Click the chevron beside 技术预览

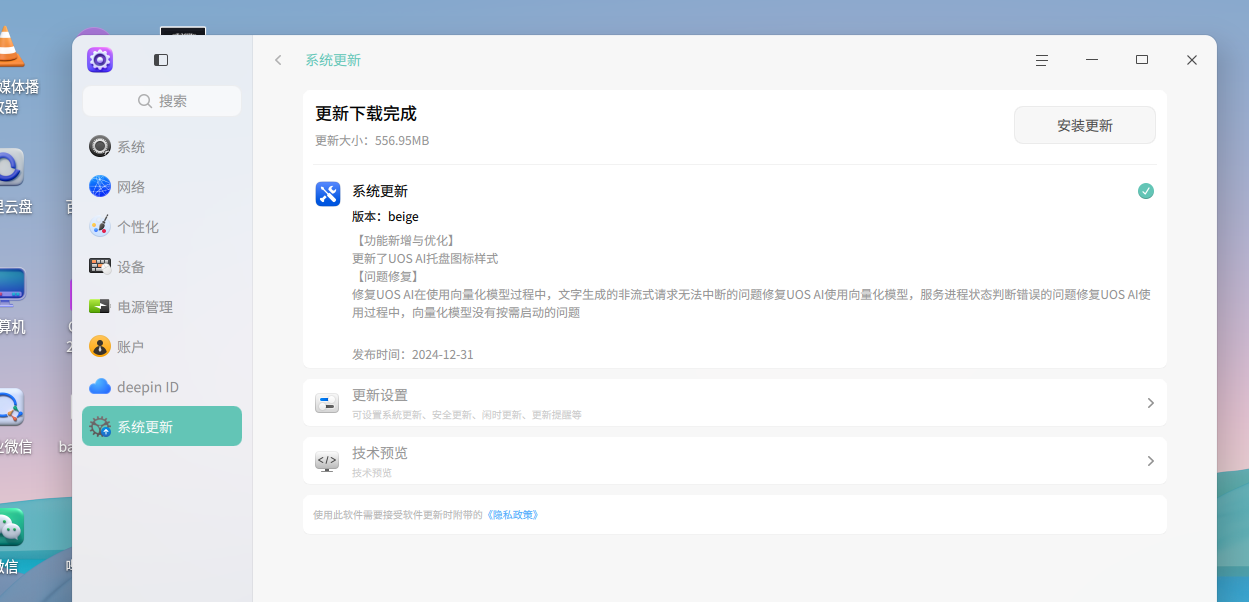pos(1150,461)
